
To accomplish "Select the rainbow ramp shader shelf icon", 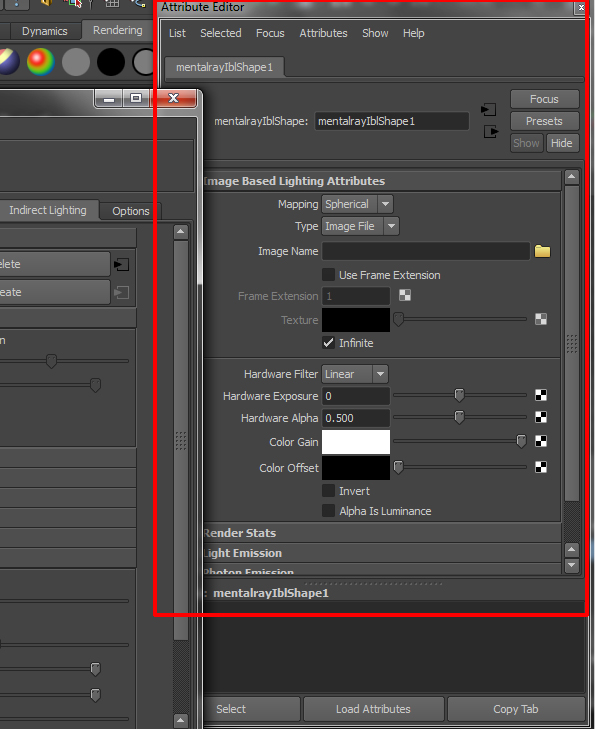I will coord(40,62).
